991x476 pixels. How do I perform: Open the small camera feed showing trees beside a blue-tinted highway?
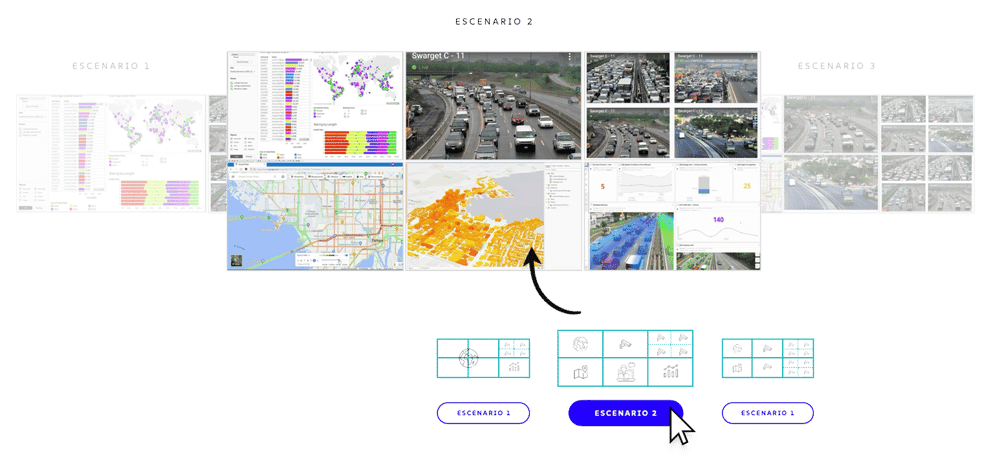716,133
